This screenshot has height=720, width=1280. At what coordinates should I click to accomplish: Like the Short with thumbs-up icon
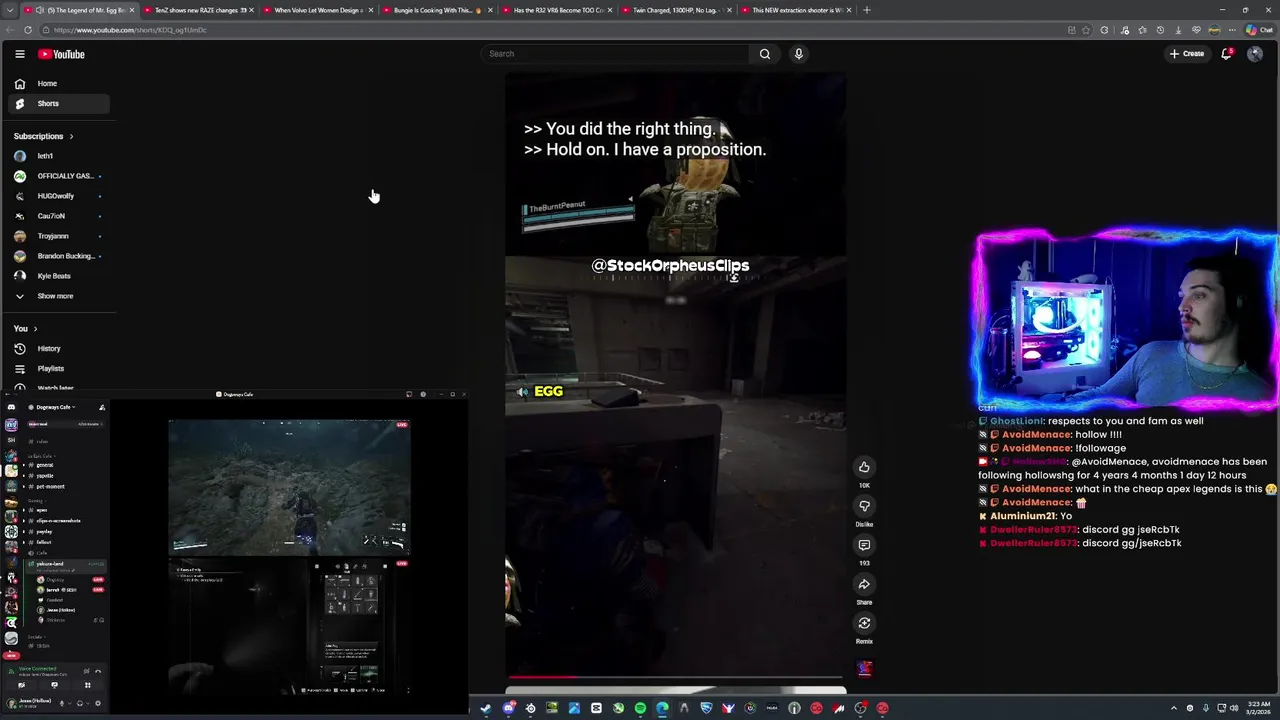coord(864,467)
